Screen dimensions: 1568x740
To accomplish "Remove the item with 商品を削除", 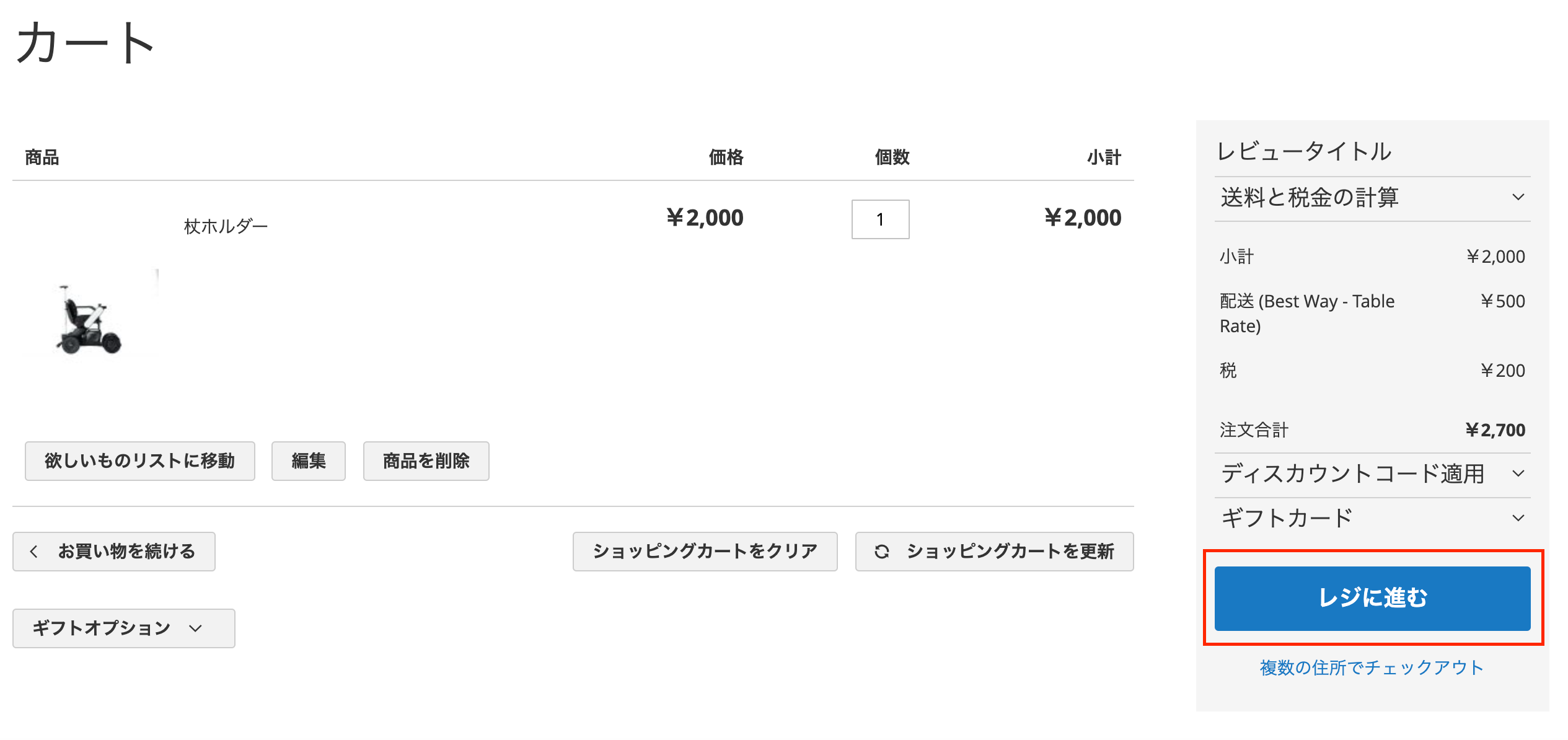I will pyautogui.click(x=426, y=461).
